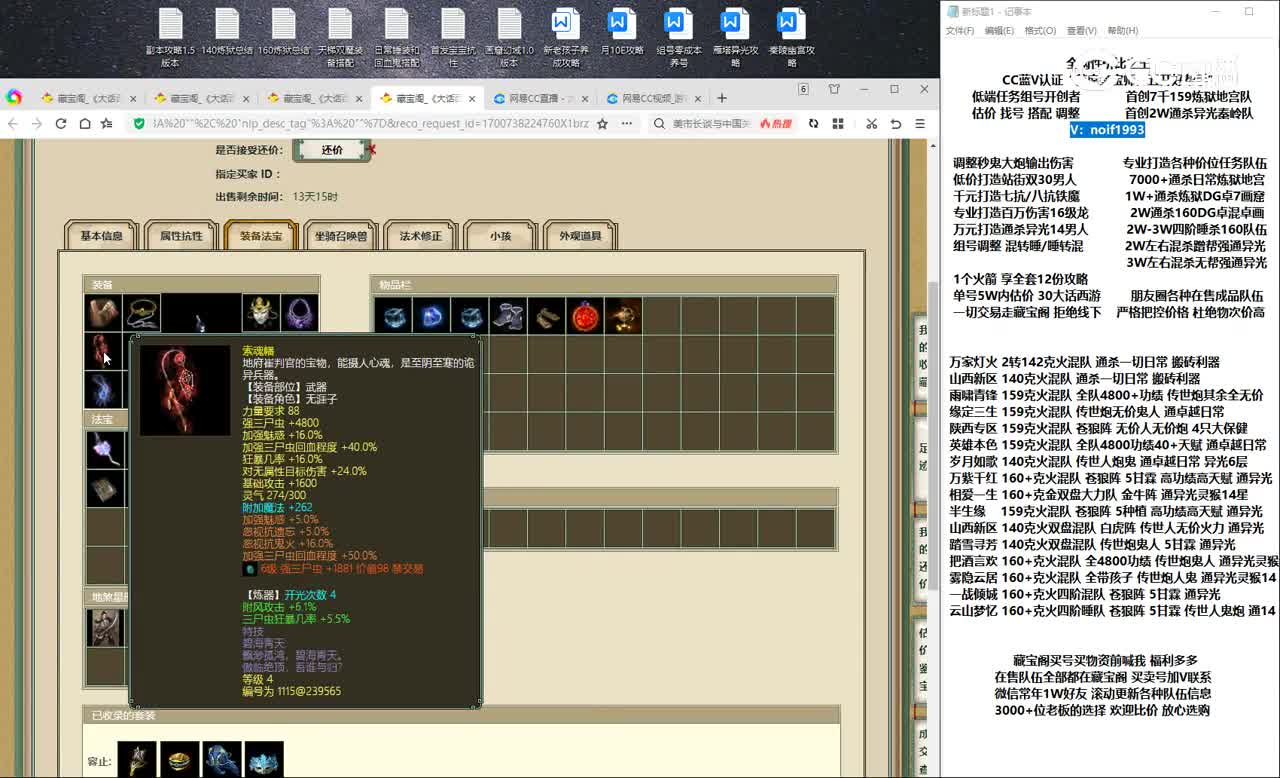Viewport: 1280px width, 778px height.
Task: Click the 还价 bargain button
Action: click(332, 150)
